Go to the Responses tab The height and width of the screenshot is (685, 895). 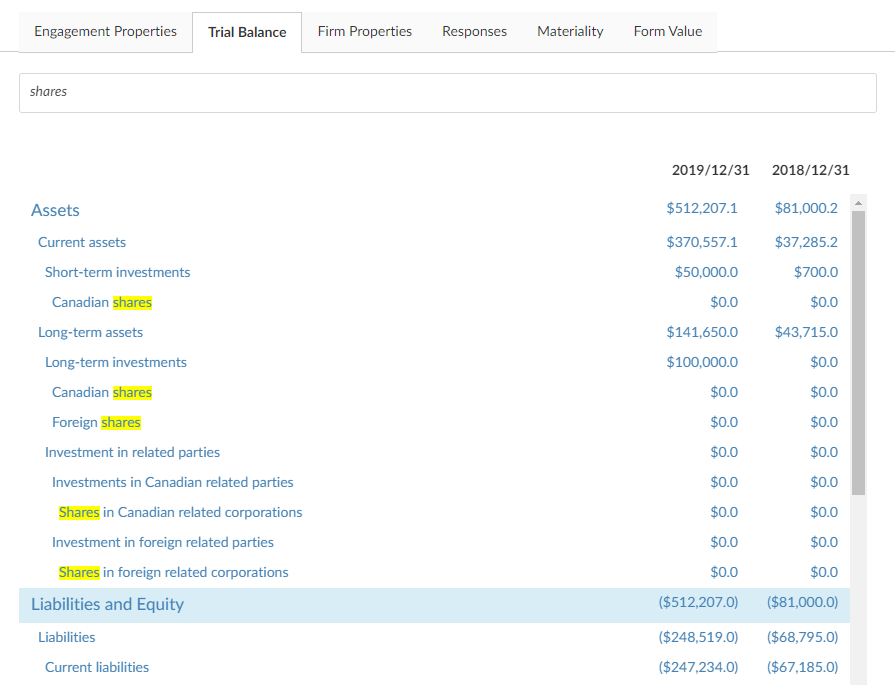click(x=474, y=31)
